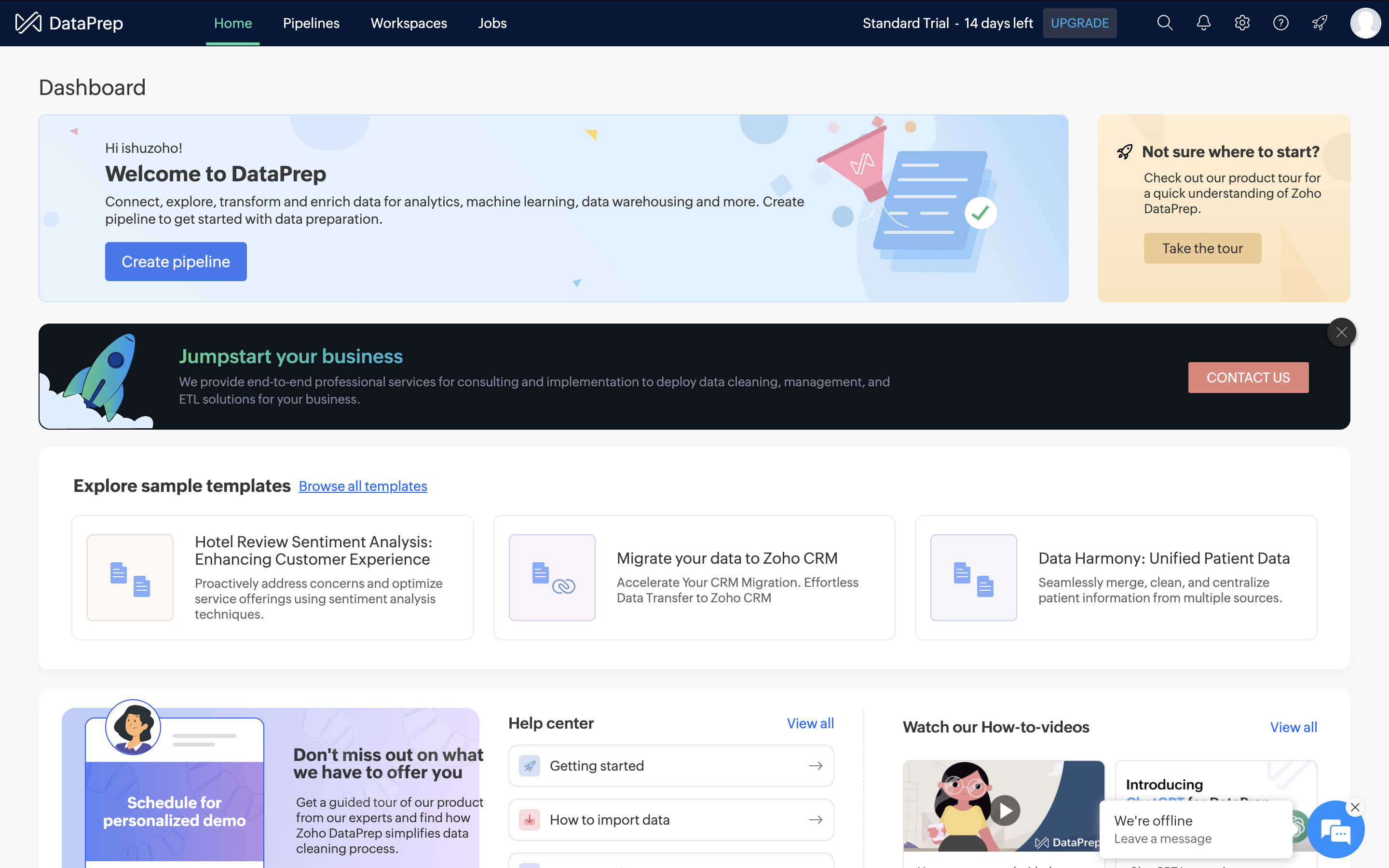Close the We're offline chat popup

(x=1355, y=807)
